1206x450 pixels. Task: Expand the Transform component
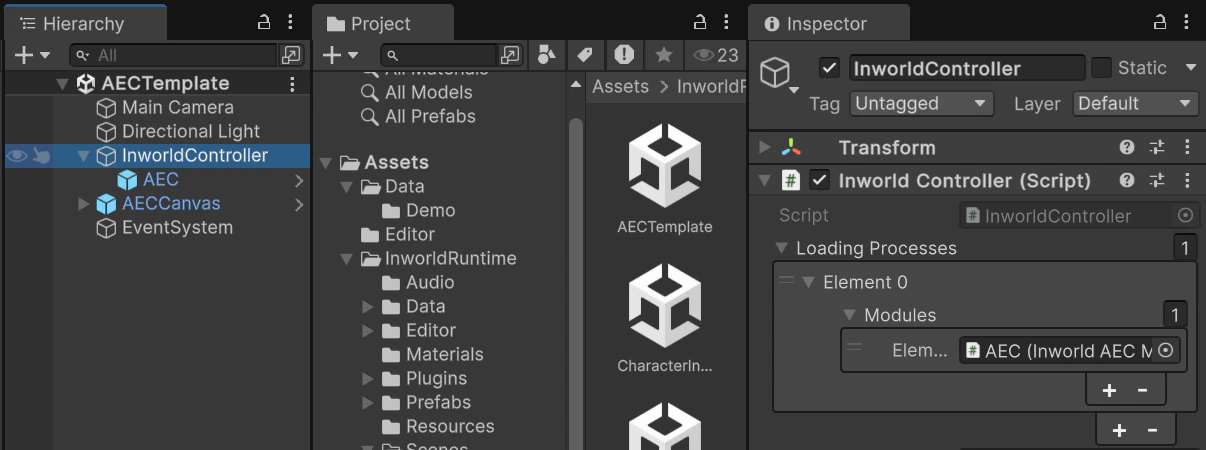765,148
